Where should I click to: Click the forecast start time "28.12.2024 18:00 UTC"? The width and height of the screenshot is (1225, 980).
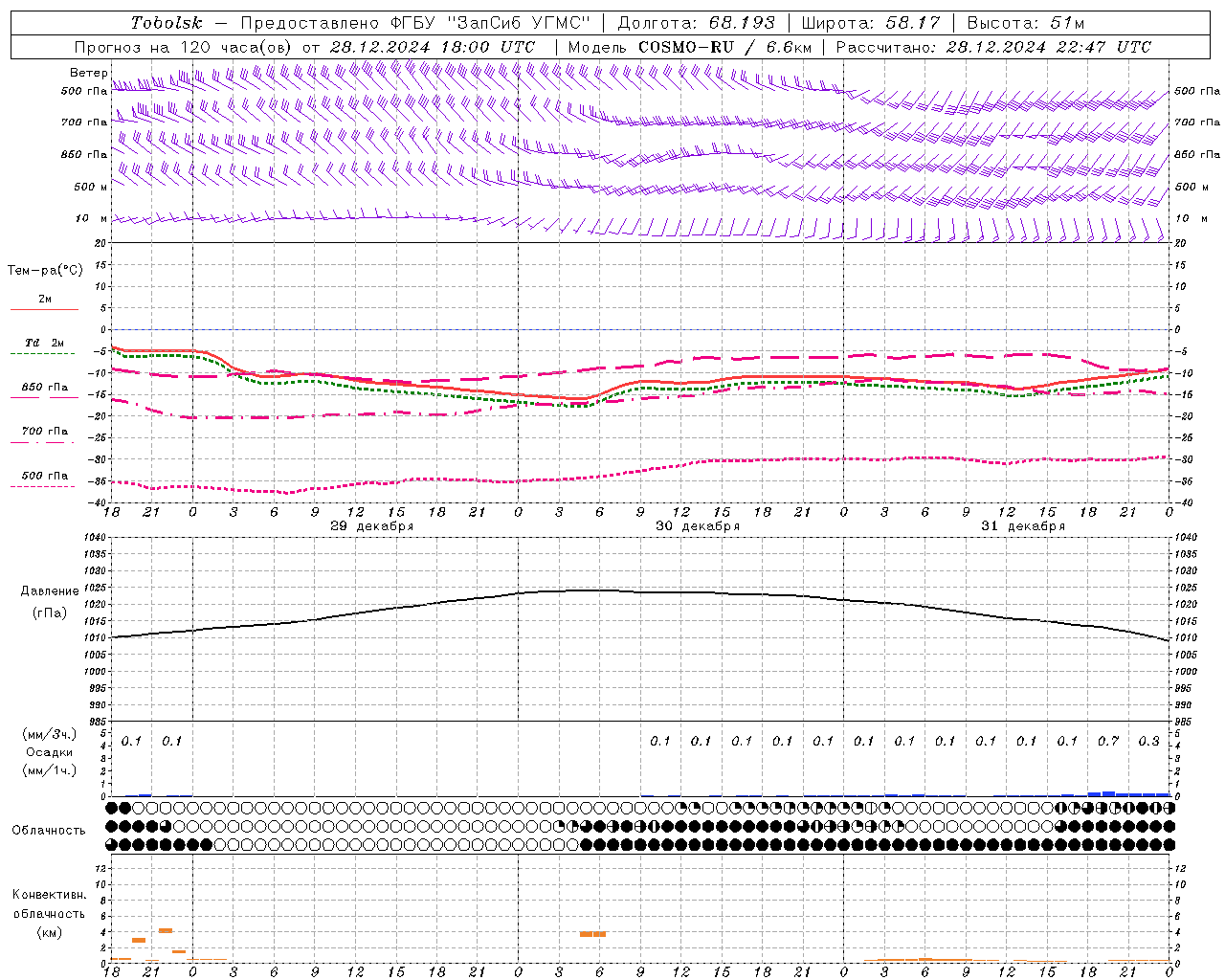(x=433, y=46)
